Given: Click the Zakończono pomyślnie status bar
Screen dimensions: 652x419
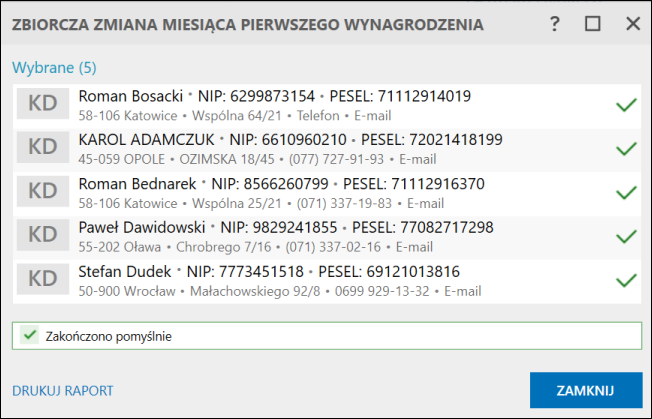Looking at the screenshot, I should (x=326, y=336).
